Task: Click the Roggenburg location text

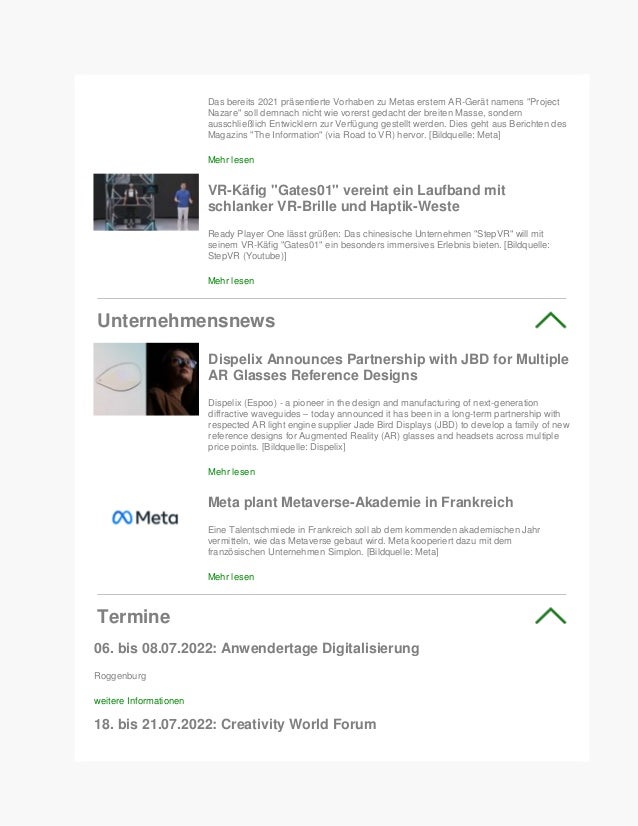Action: 120,676
